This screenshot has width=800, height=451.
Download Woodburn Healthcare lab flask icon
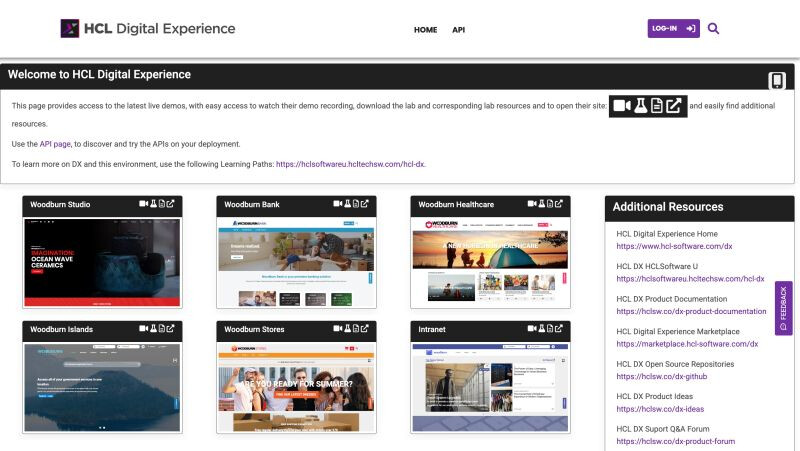[x=542, y=204]
